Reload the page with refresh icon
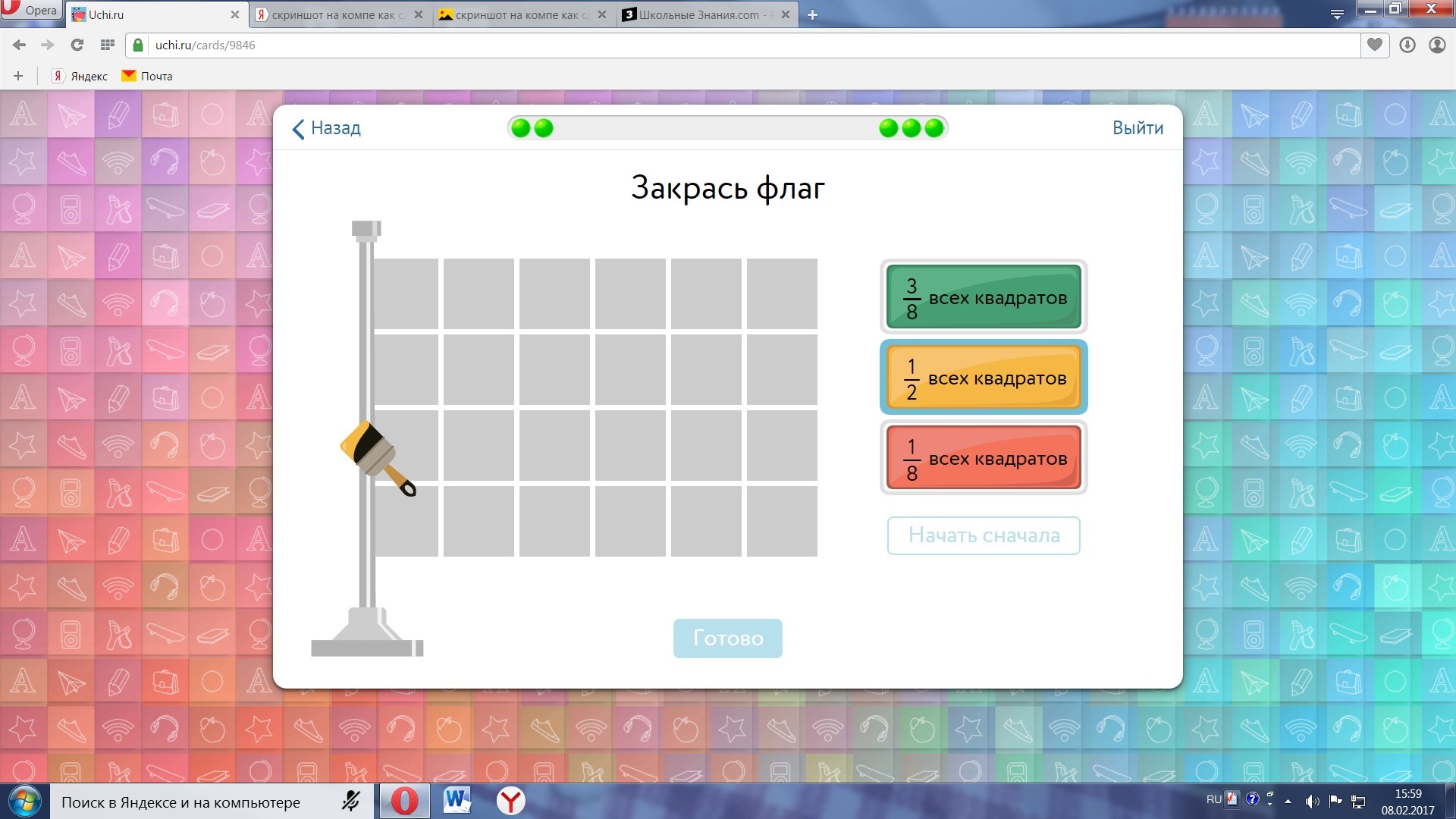The image size is (1456, 819). [77, 45]
